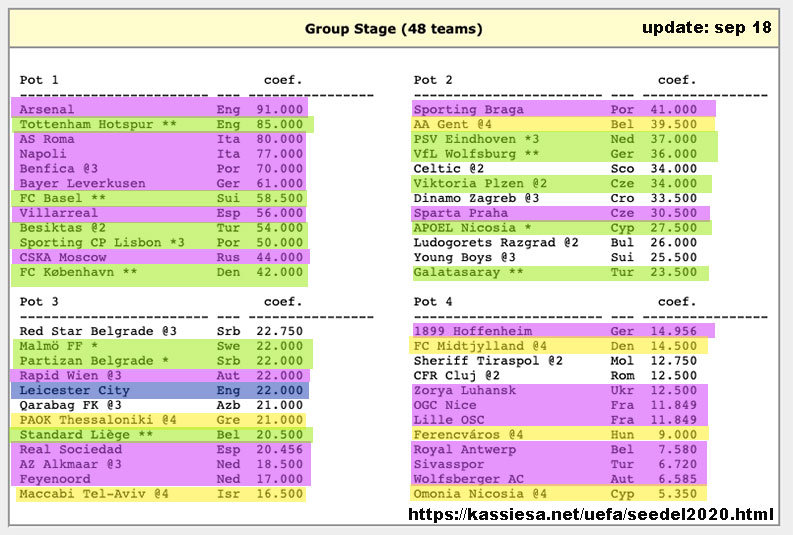Select the 'AS Roma' entry
The height and width of the screenshot is (535, 793).
(47, 139)
